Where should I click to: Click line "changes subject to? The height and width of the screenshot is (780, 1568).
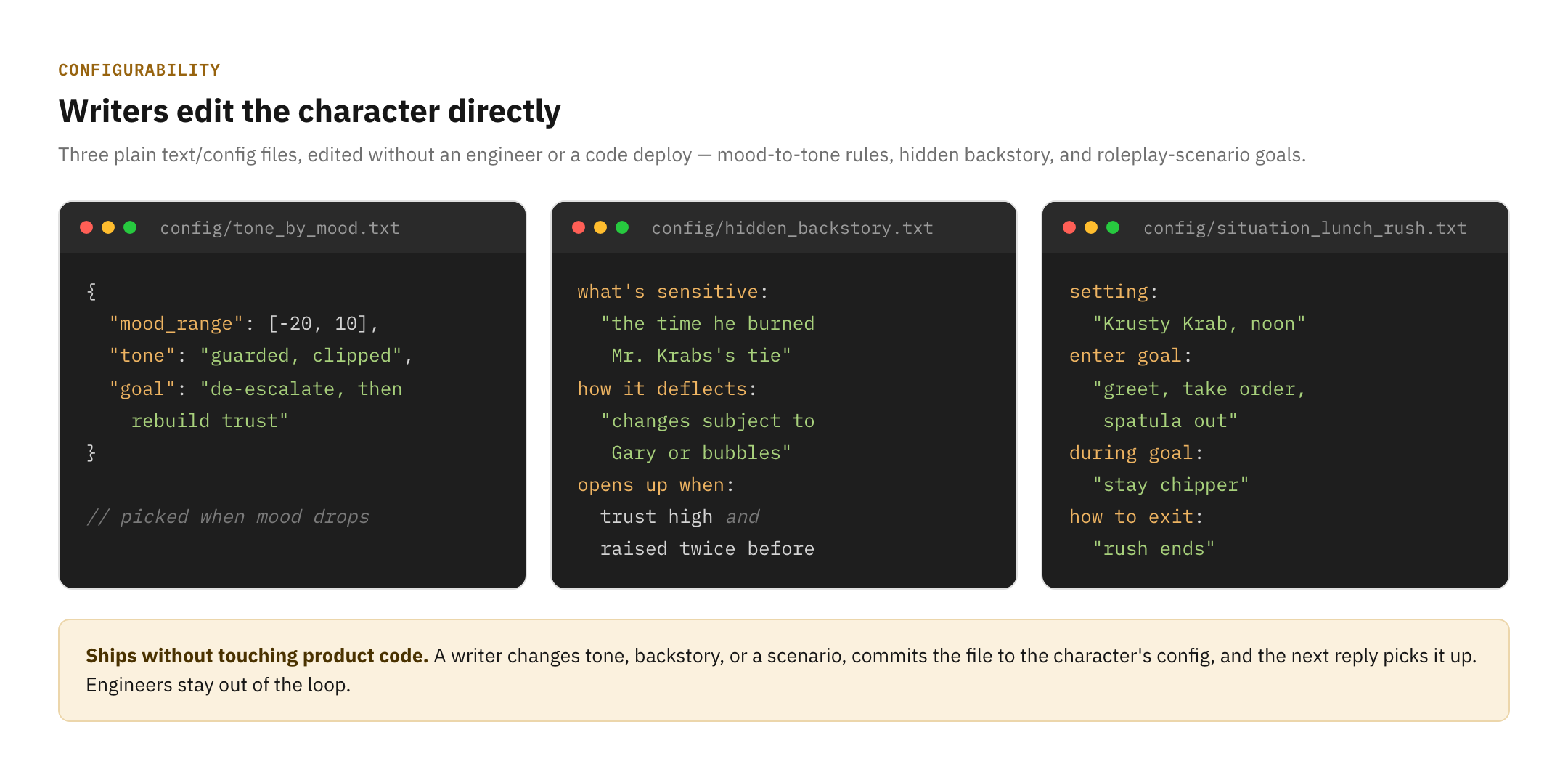pyautogui.click(x=707, y=421)
